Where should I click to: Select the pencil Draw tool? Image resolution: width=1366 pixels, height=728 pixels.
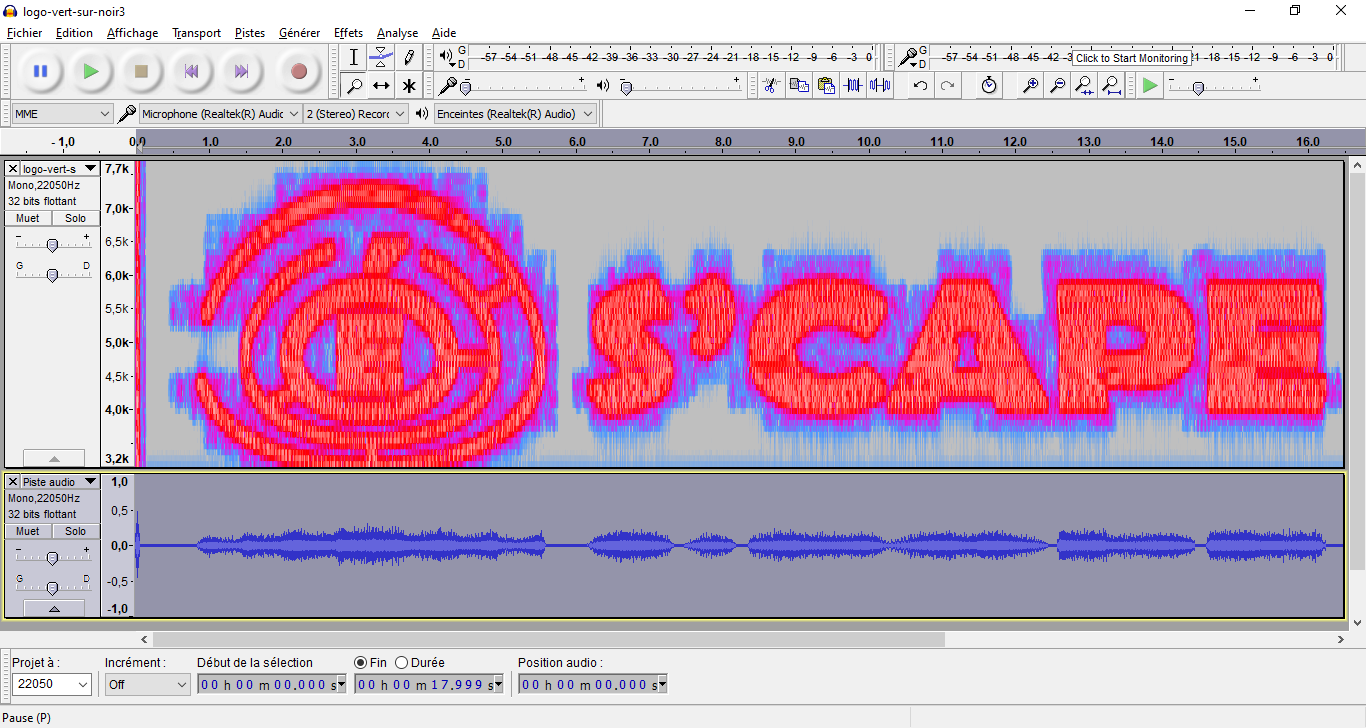point(408,57)
